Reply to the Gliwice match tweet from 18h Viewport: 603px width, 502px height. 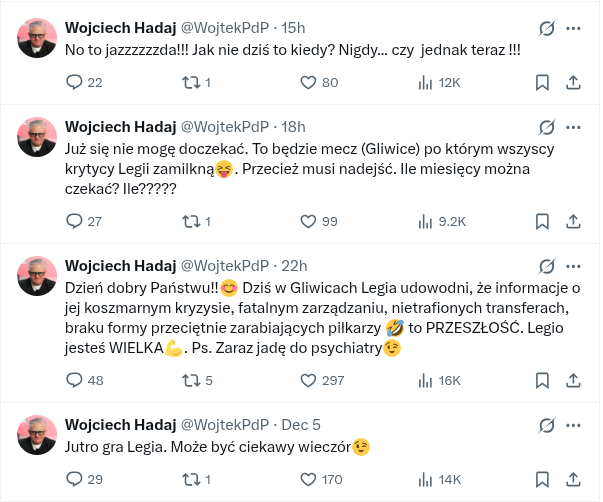pos(74,221)
